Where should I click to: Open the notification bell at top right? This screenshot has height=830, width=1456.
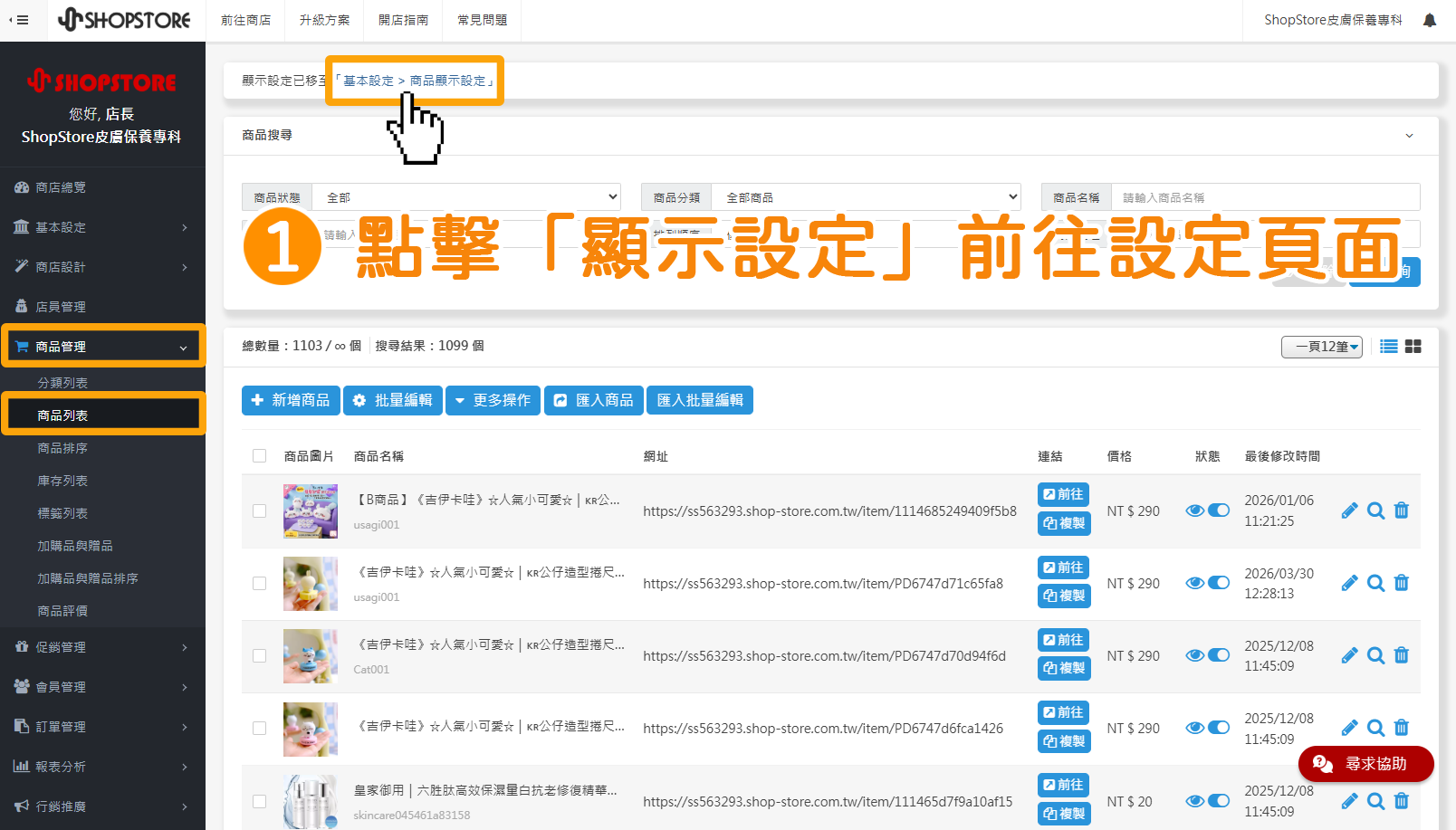pyautogui.click(x=1429, y=19)
